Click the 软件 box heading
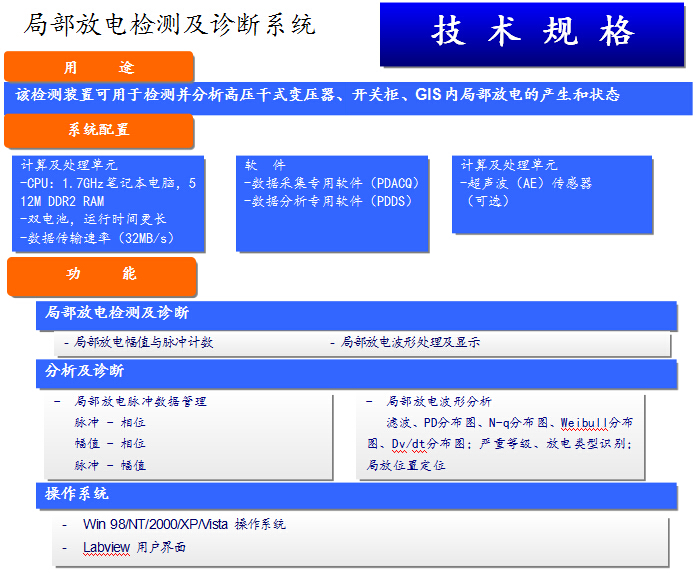 (265, 165)
